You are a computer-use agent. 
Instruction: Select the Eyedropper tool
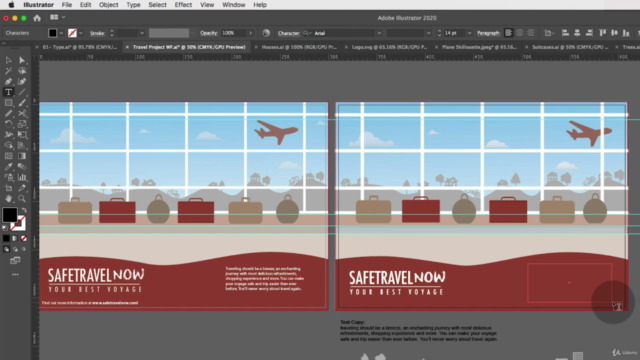click(9, 167)
